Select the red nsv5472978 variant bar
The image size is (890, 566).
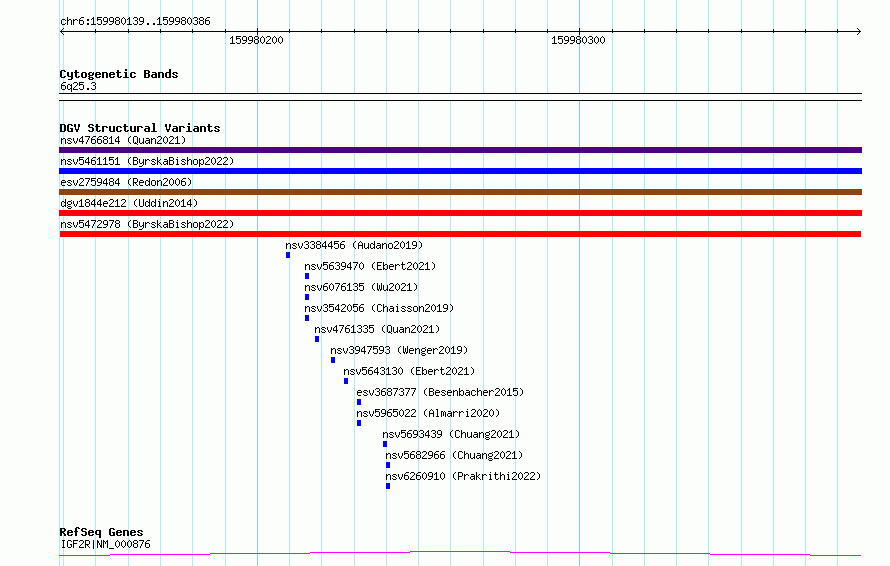point(460,234)
